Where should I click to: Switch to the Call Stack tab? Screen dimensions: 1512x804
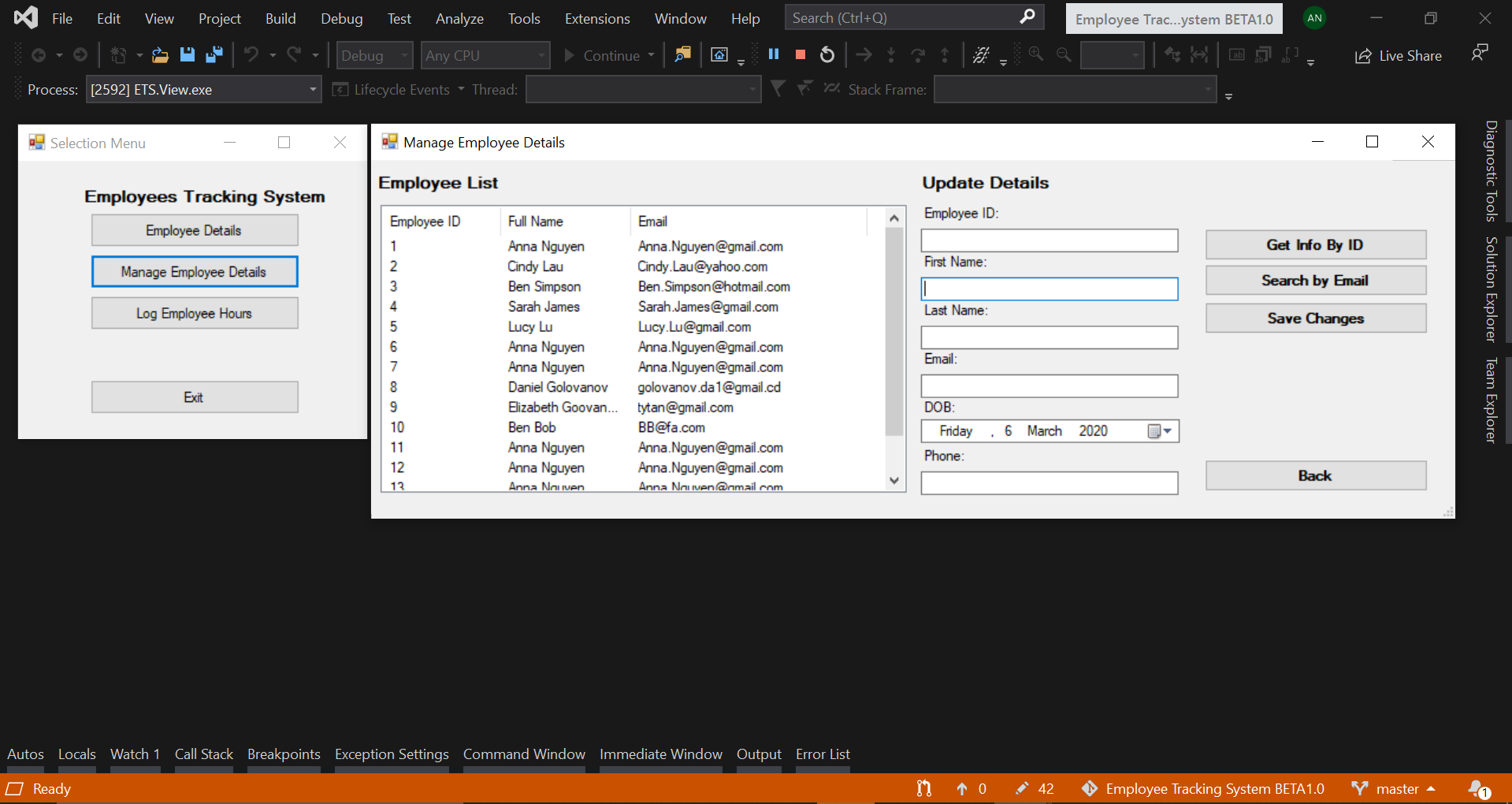tap(203, 754)
